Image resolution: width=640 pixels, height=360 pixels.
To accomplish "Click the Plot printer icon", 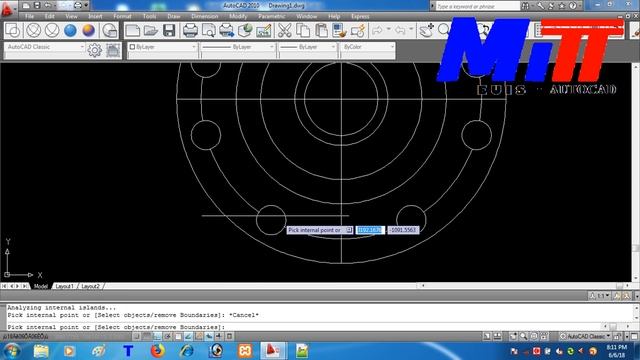I will coord(190,31).
